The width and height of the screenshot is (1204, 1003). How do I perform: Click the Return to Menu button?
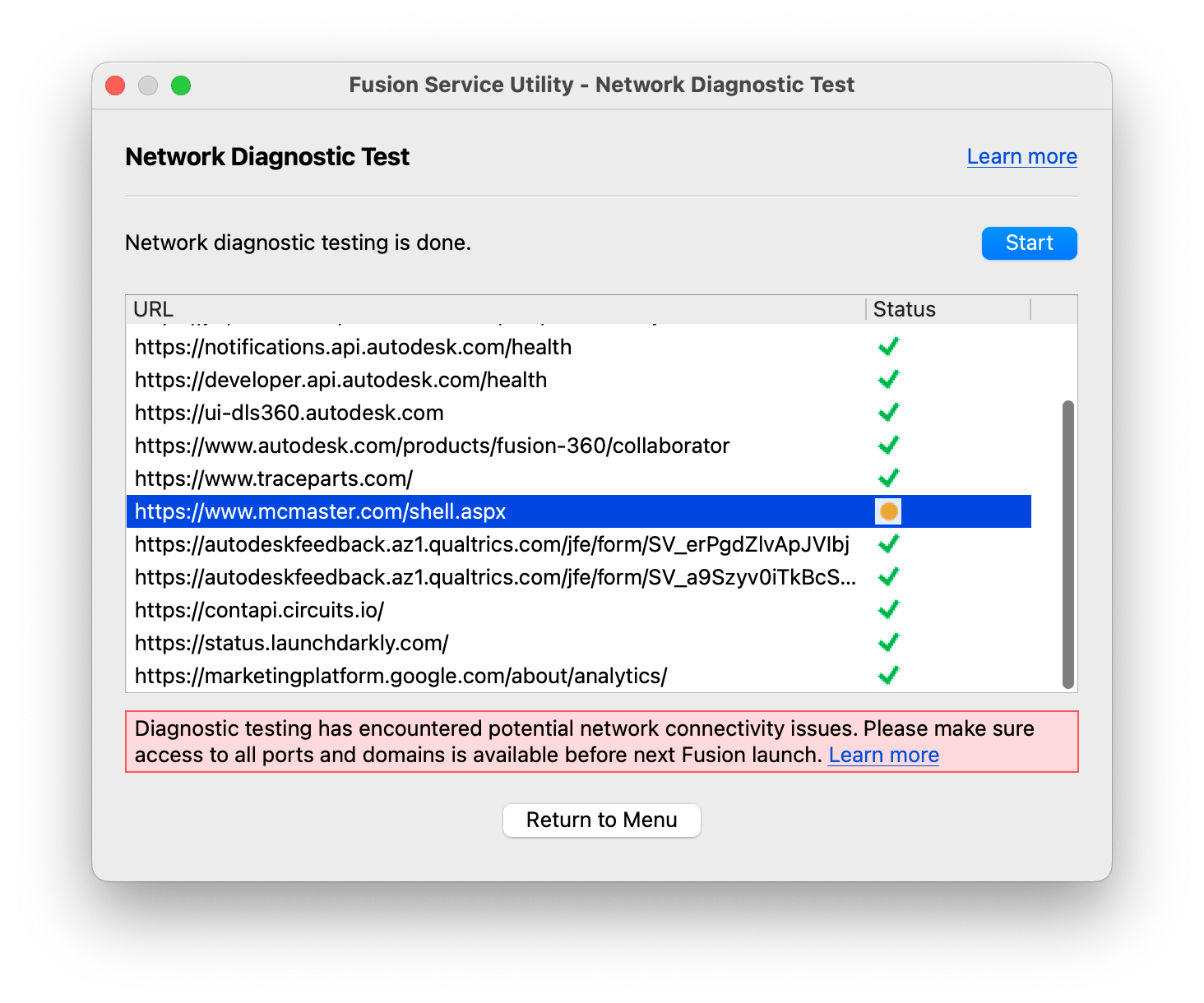coord(601,820)
